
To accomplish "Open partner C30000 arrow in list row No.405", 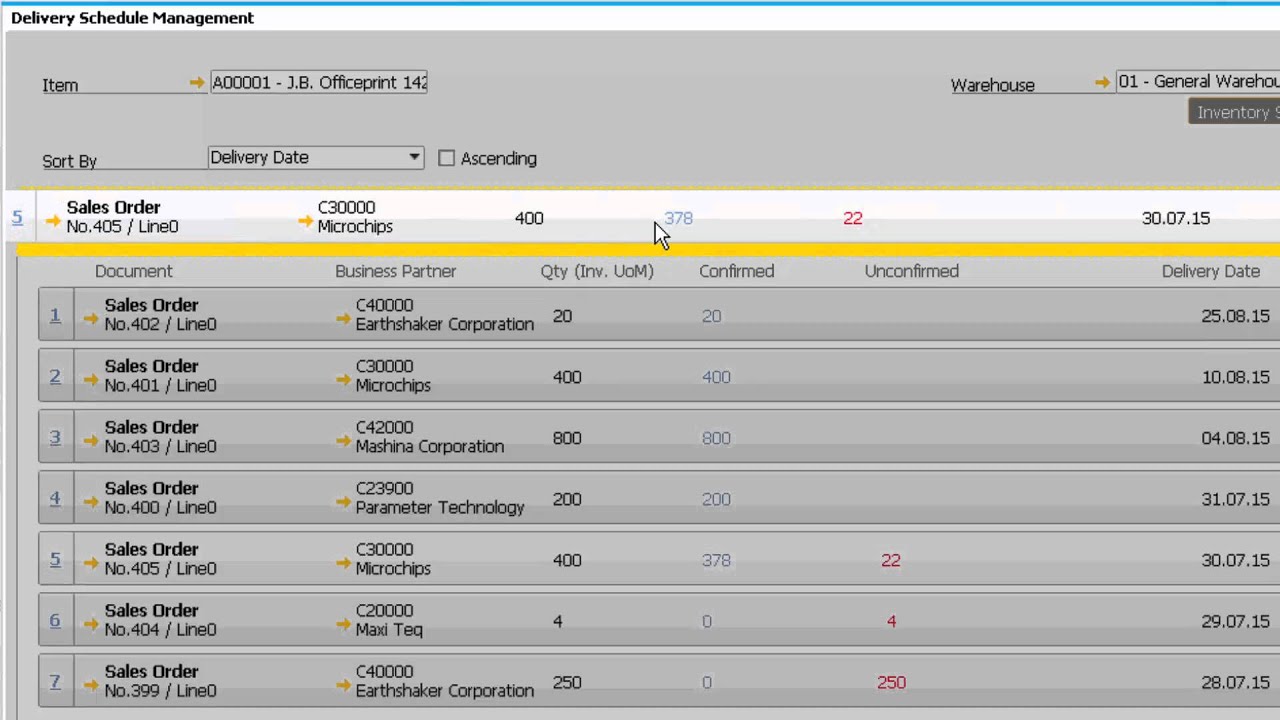I will (343, 563).
